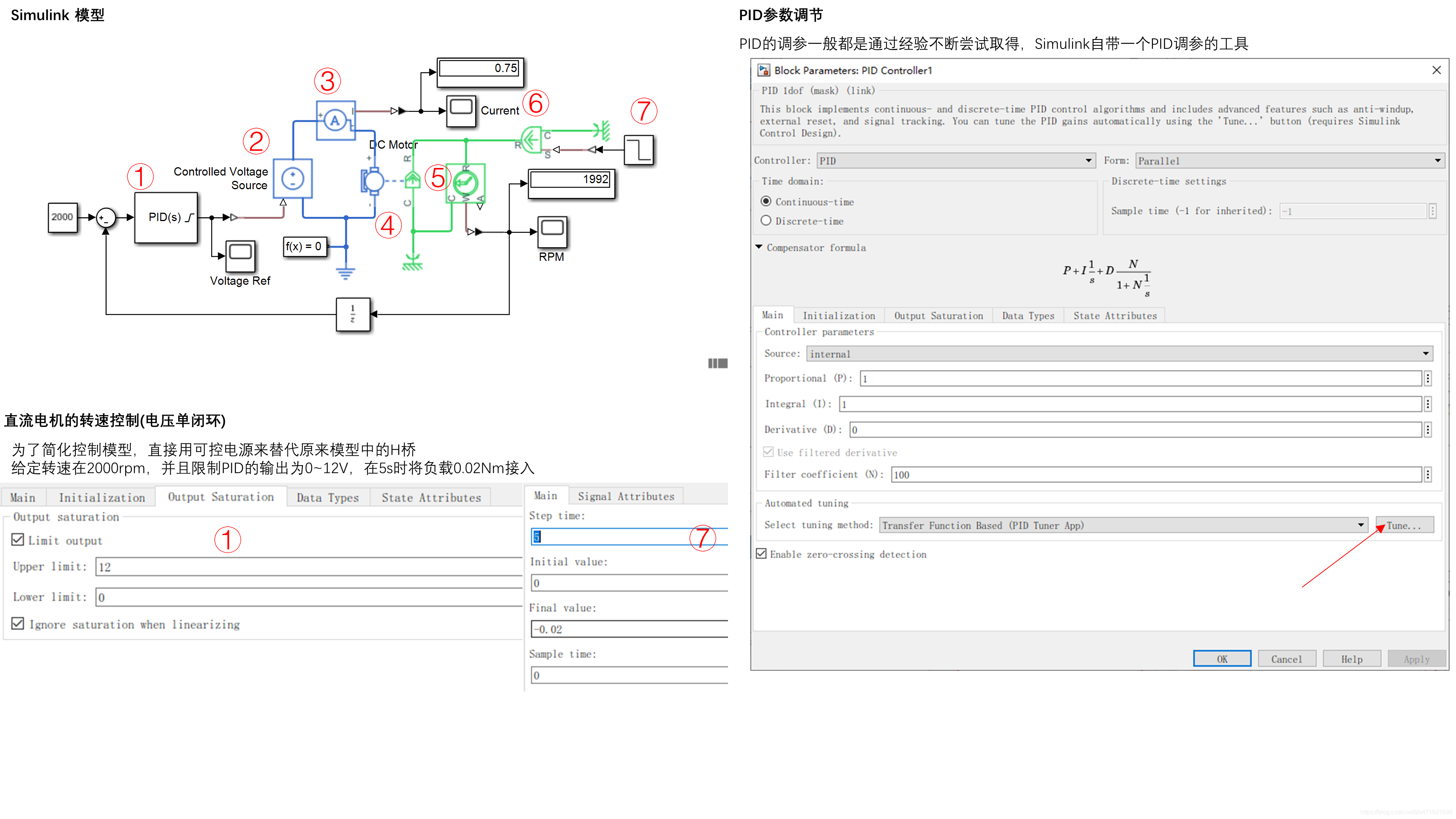Open the Signal Attributes tab
This screenshot has width=1456, height=819.
626,496
